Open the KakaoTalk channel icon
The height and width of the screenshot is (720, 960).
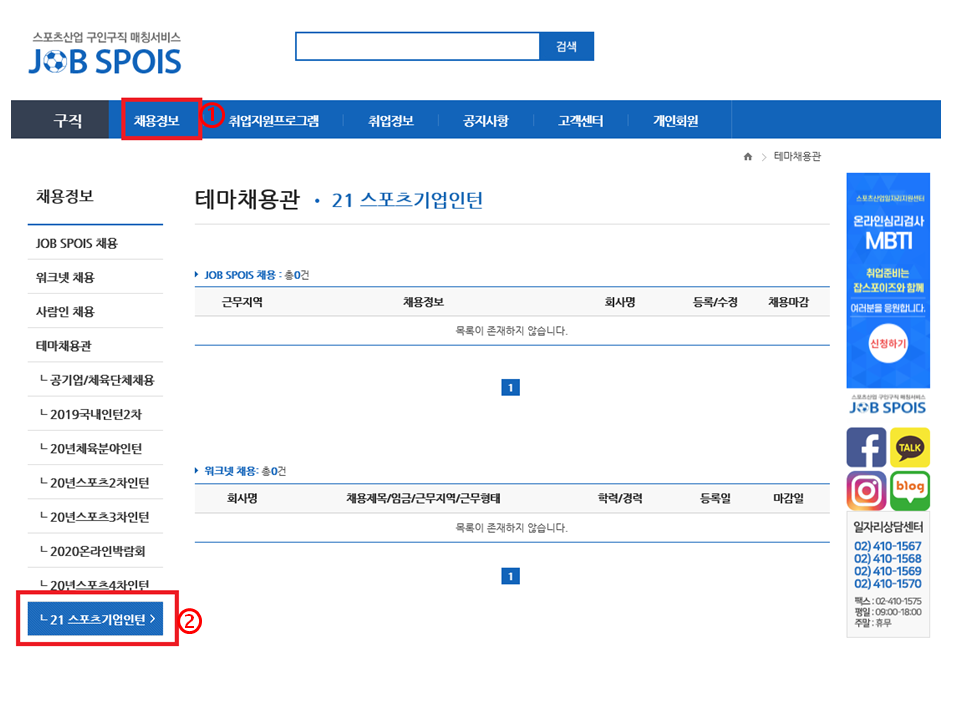click(909, 447)
